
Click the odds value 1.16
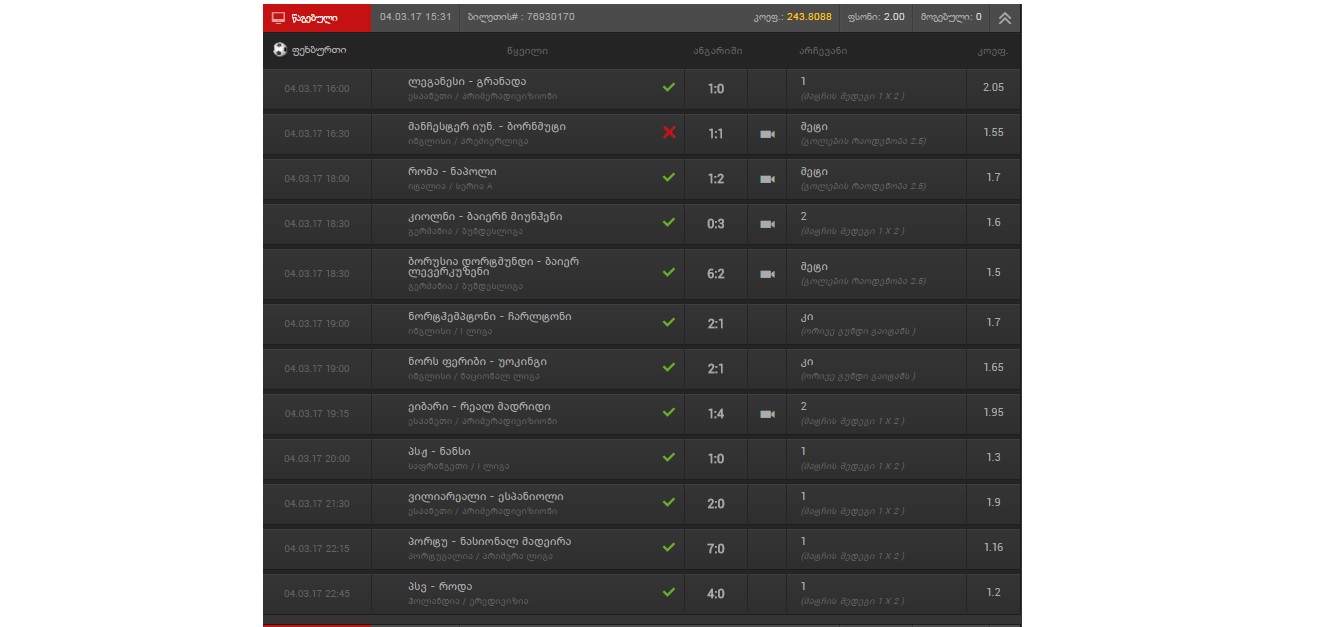tap(993, 548)
